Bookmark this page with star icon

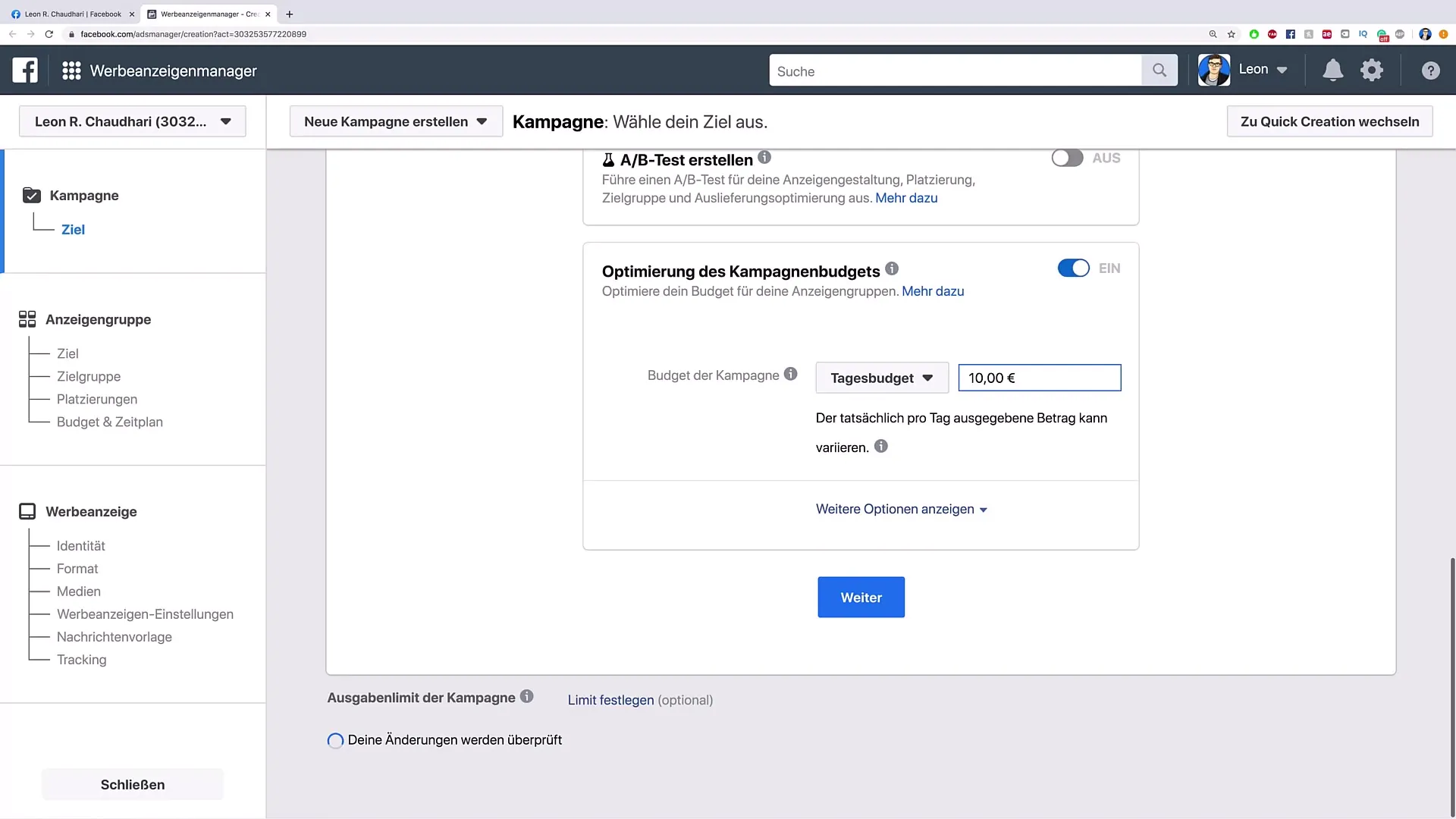click(1232, 34)
